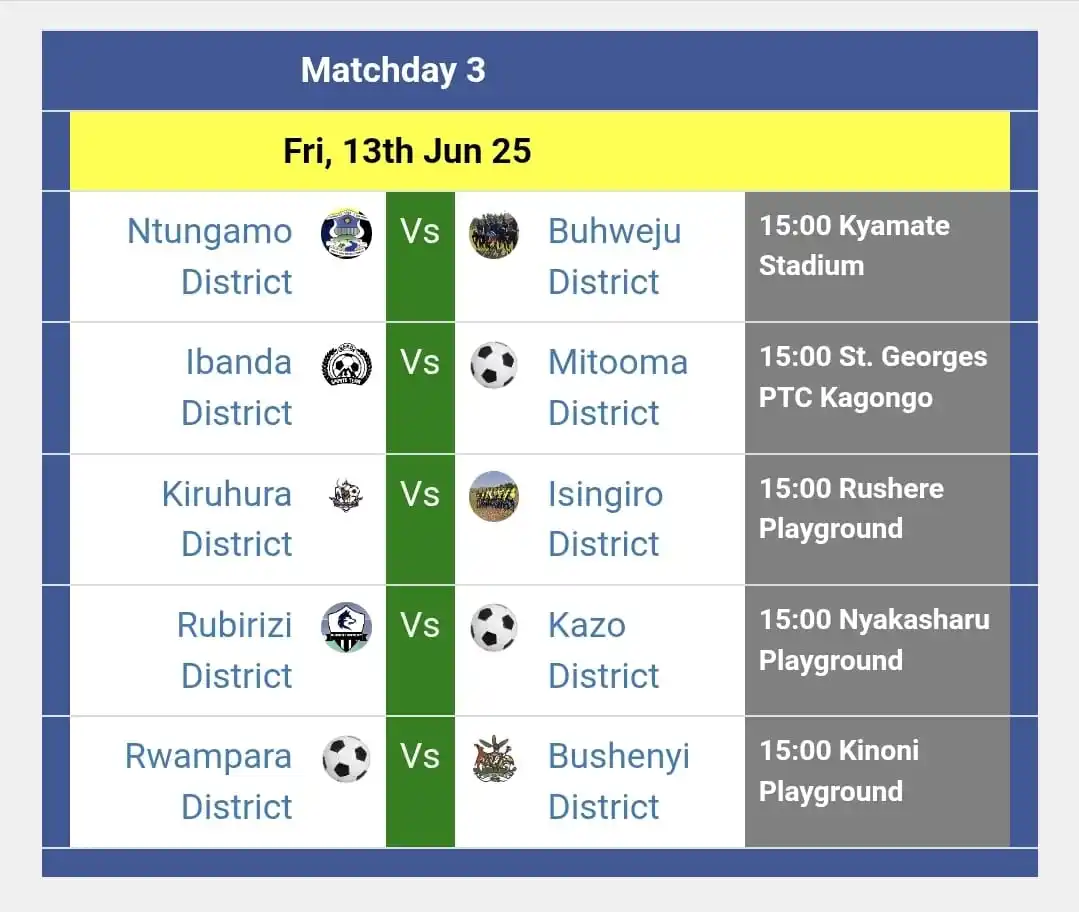Click the Kiruhura District team logo
Image resolution: width=1079 pixels, height=912 pixels.
point(346,495)
